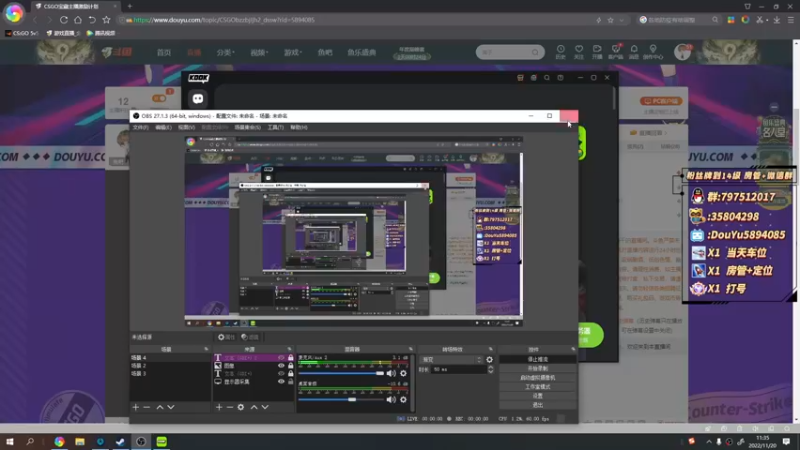Open Douyu homepage nav item
Viewport: 800px width, 450px height.
[x=164, y=53]
